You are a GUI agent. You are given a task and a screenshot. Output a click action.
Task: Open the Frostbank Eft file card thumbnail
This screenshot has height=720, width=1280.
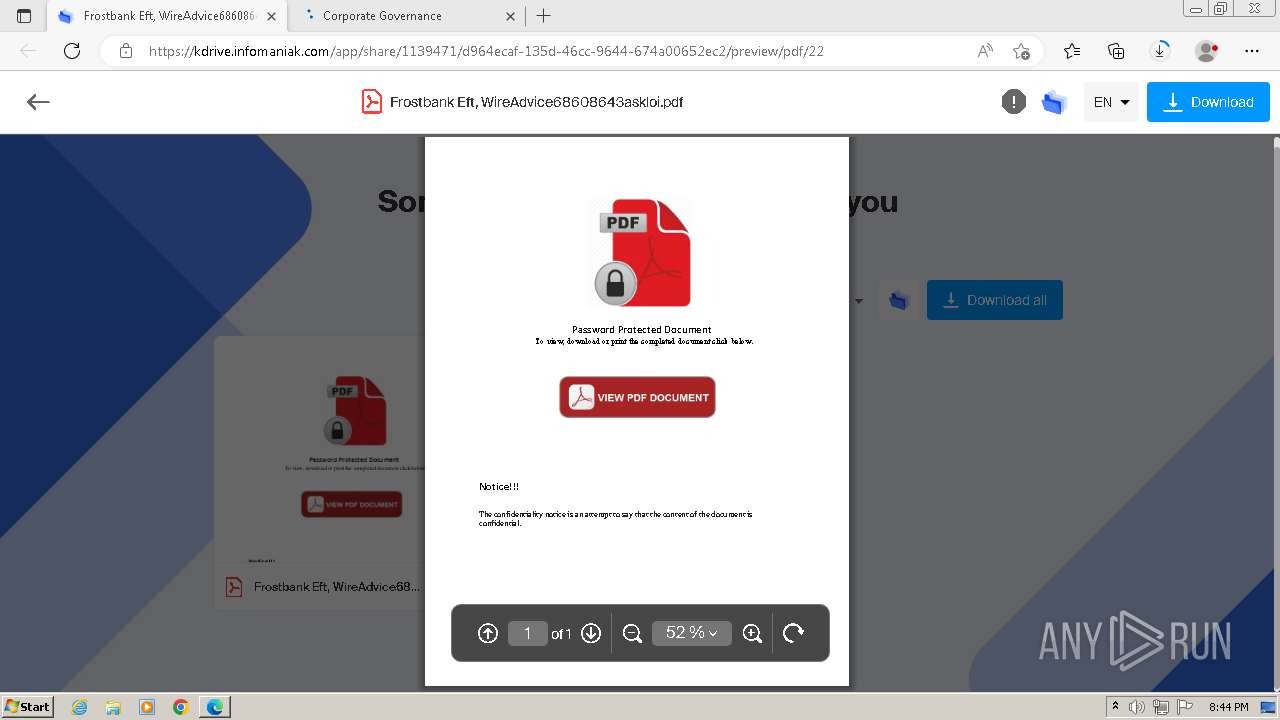coord(320,450)
